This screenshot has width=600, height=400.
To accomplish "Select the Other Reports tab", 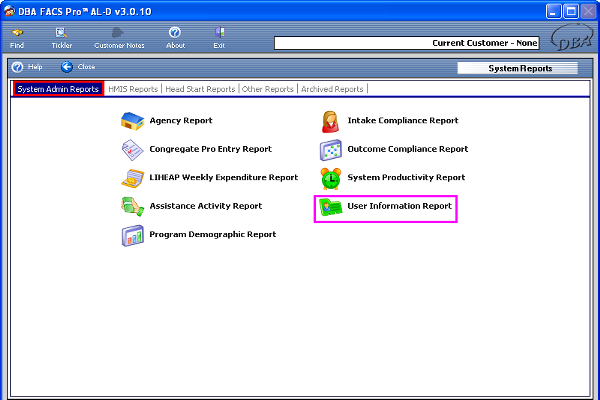I will click(x=268, y=89).
